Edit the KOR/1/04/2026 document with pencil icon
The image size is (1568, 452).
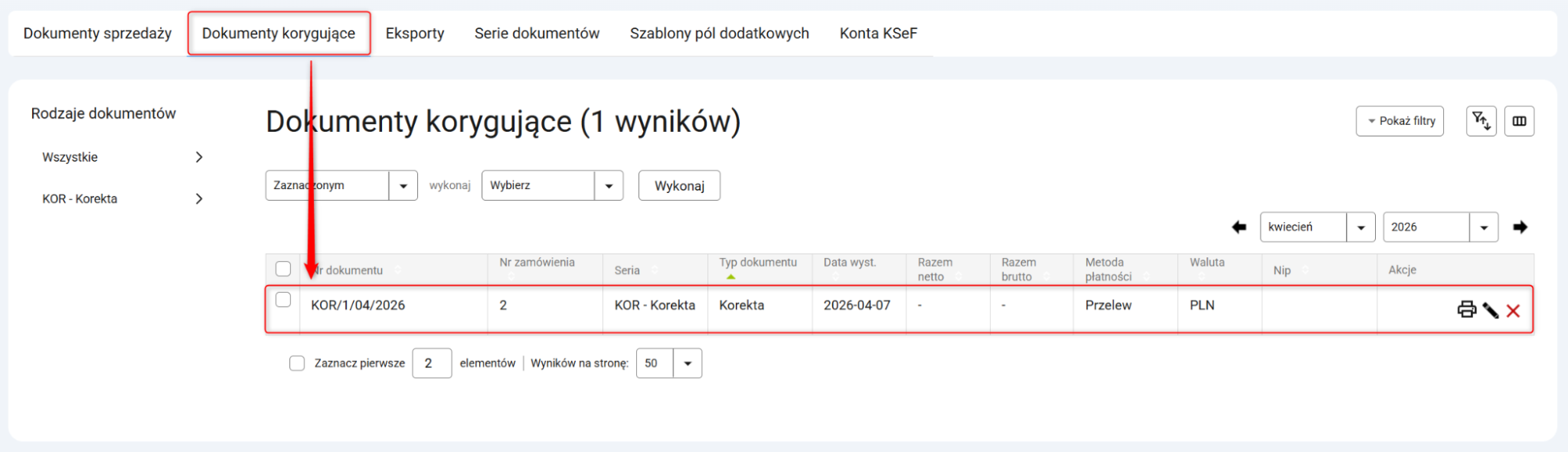pos(1490,311)
